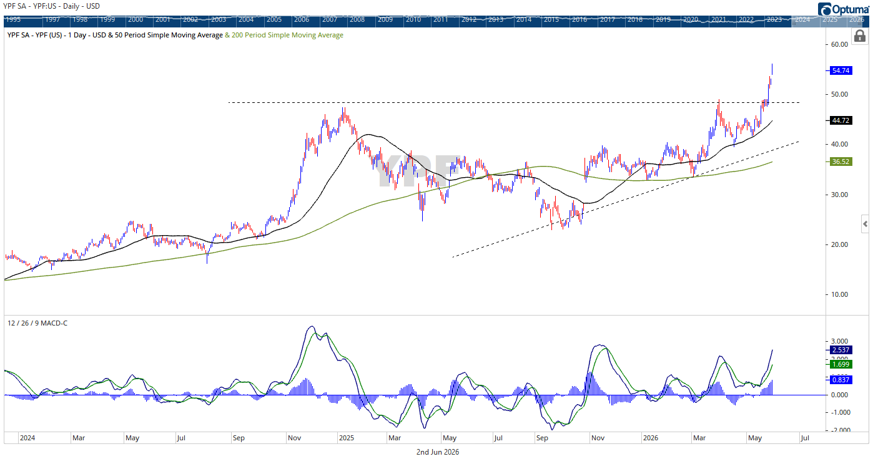
Task: Click the Optuma logo
Action: (x=843, y=9)
